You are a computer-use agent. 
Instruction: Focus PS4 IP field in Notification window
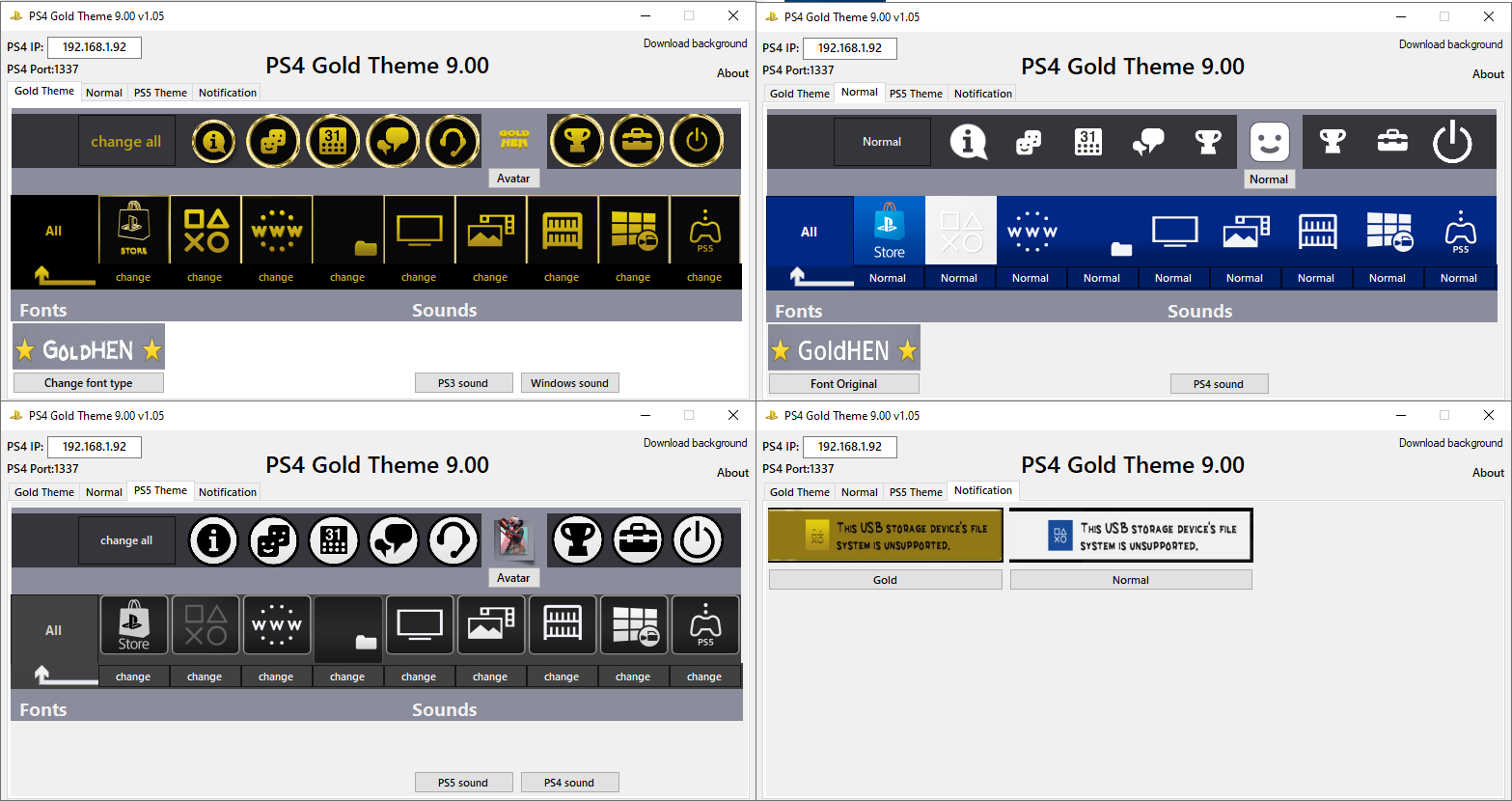[x=850, y=447]
